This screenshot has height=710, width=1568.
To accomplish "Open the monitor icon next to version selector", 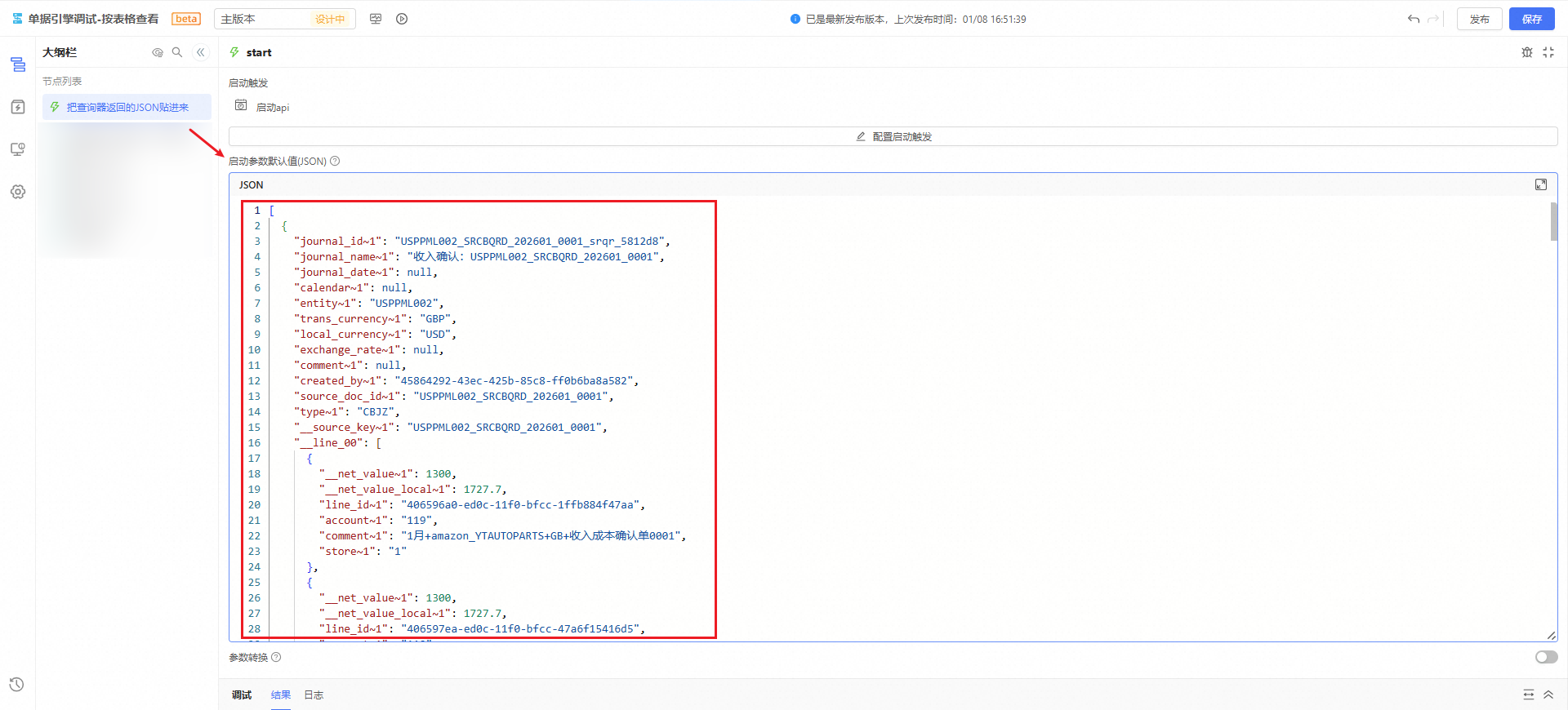I will coord(376,19).
